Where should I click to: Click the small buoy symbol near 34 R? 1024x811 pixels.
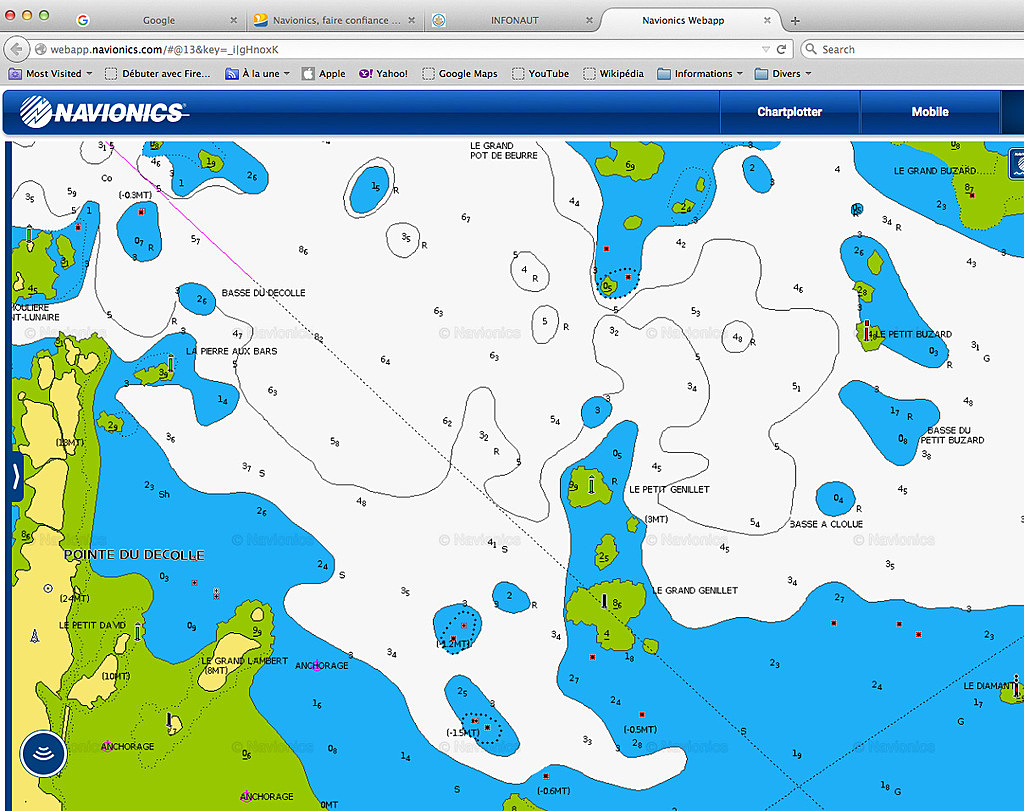tap(857, 209)
